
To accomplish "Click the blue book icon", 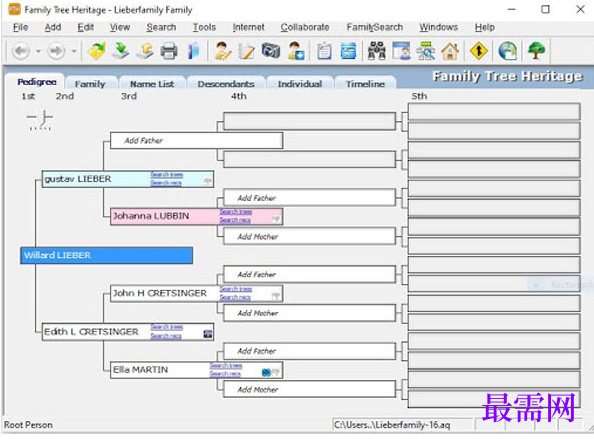I will pyautogui.click(x=193, y=51).
